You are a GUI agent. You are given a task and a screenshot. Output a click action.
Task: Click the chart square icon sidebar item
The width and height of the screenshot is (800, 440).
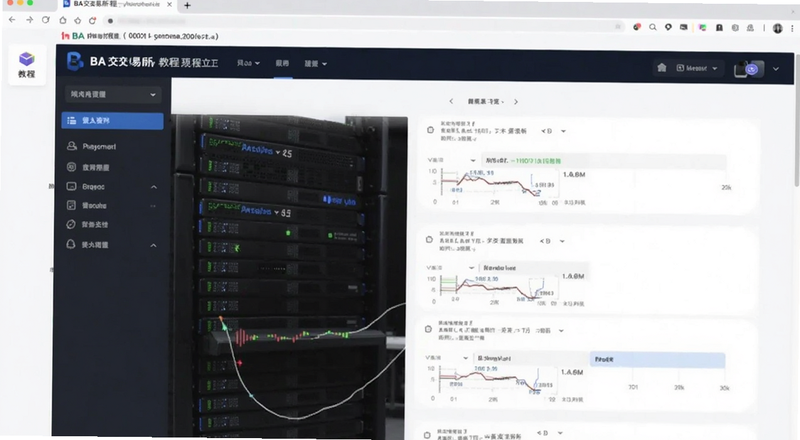tap(71, 205)
